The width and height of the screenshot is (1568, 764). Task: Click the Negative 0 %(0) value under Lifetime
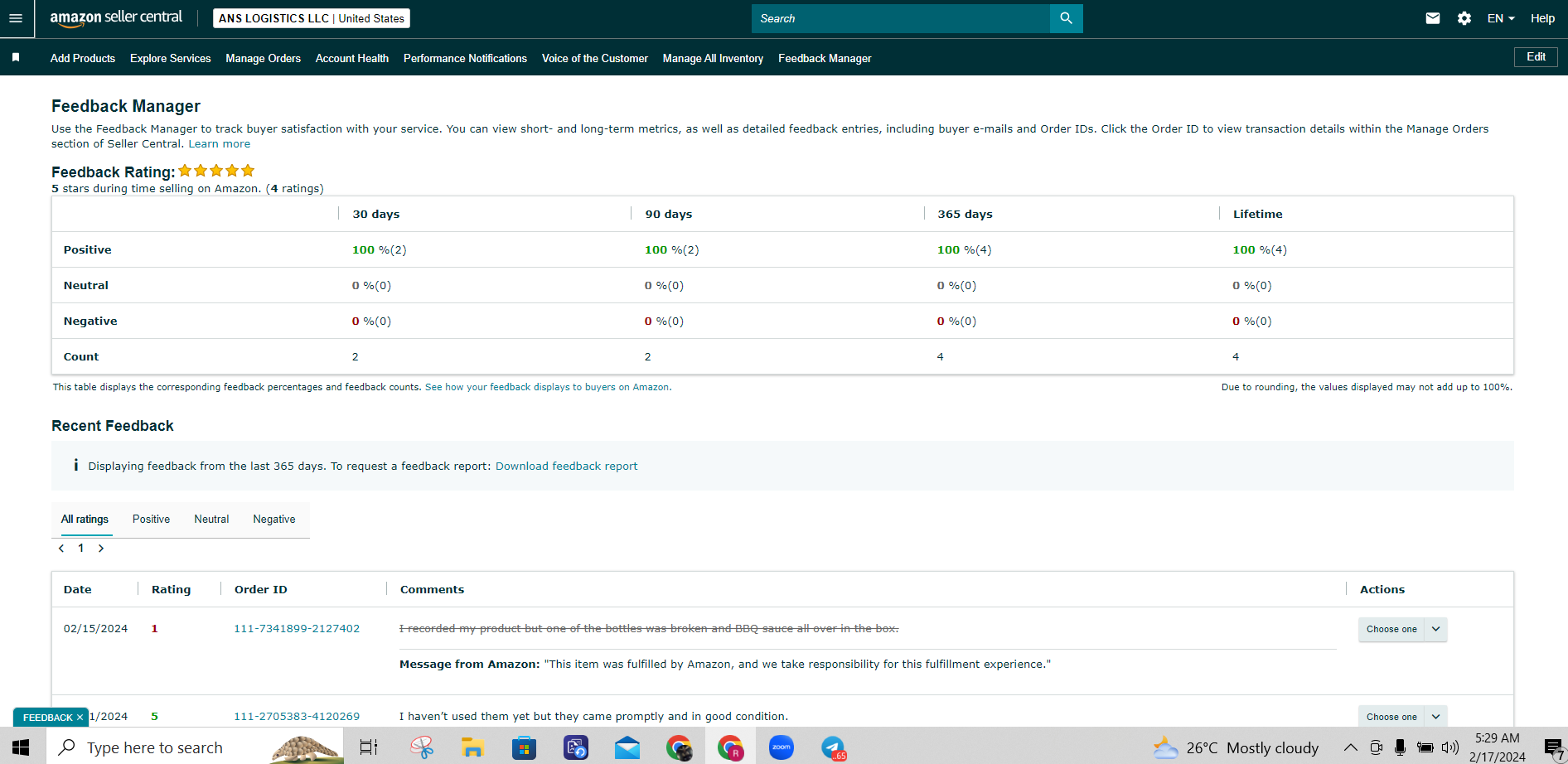[x=1252, y=321]
